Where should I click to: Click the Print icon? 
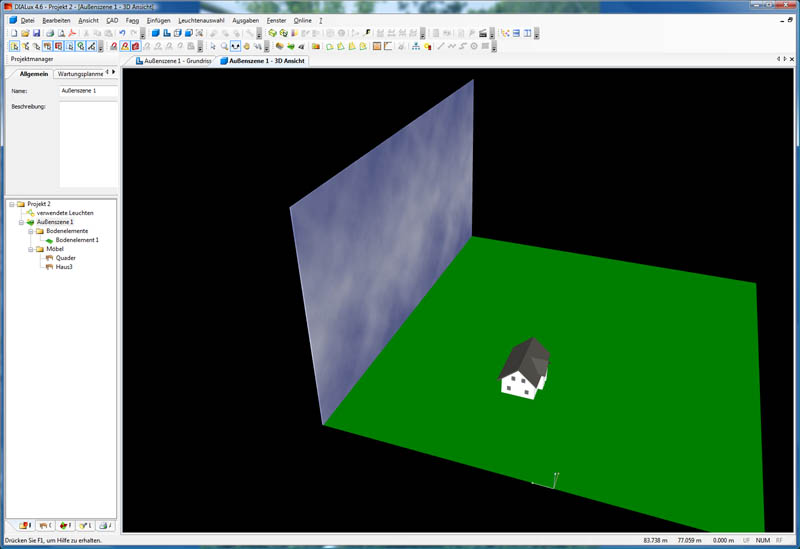click(x=50, y=33)
